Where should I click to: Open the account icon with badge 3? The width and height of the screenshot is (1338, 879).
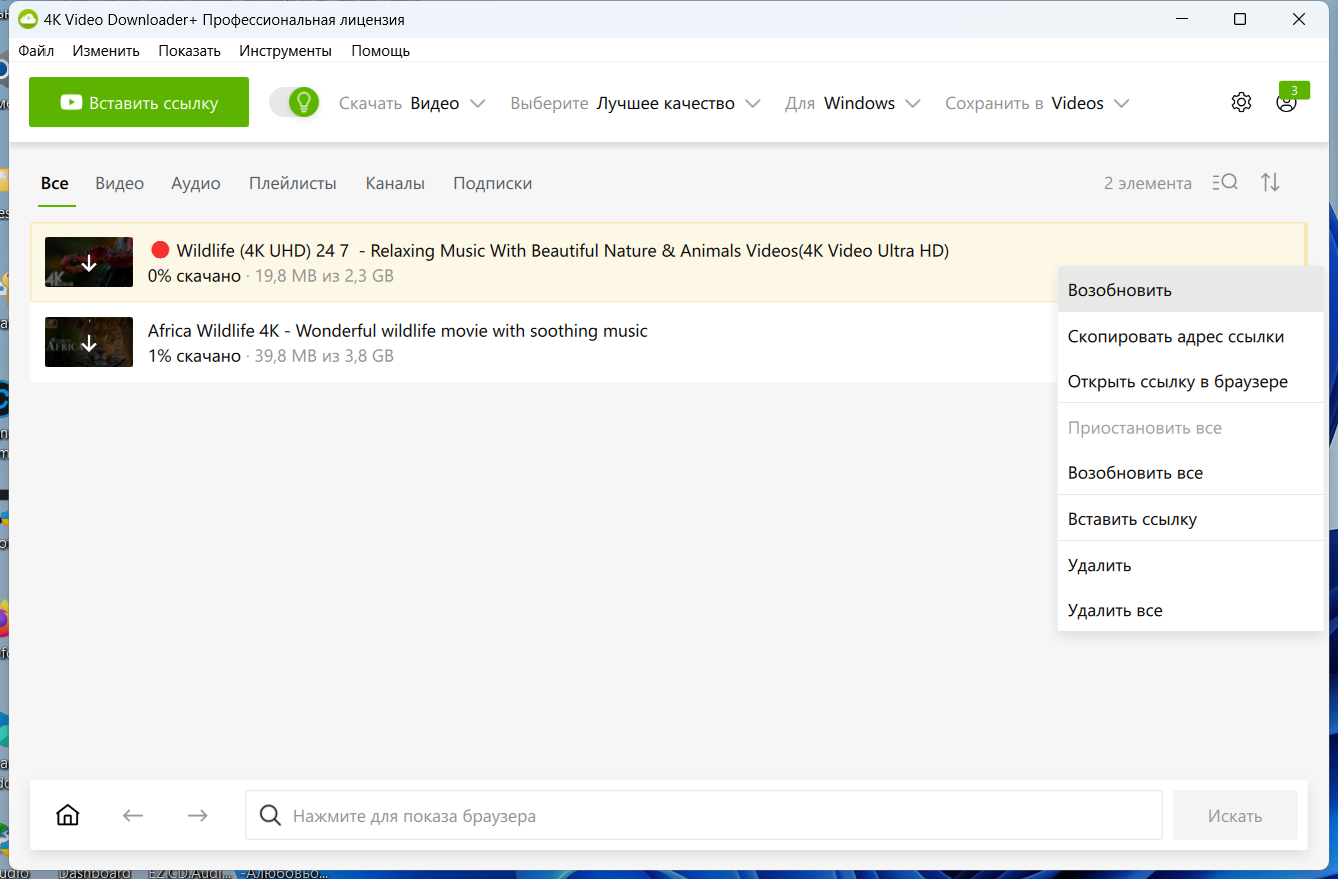(1287, 102)
